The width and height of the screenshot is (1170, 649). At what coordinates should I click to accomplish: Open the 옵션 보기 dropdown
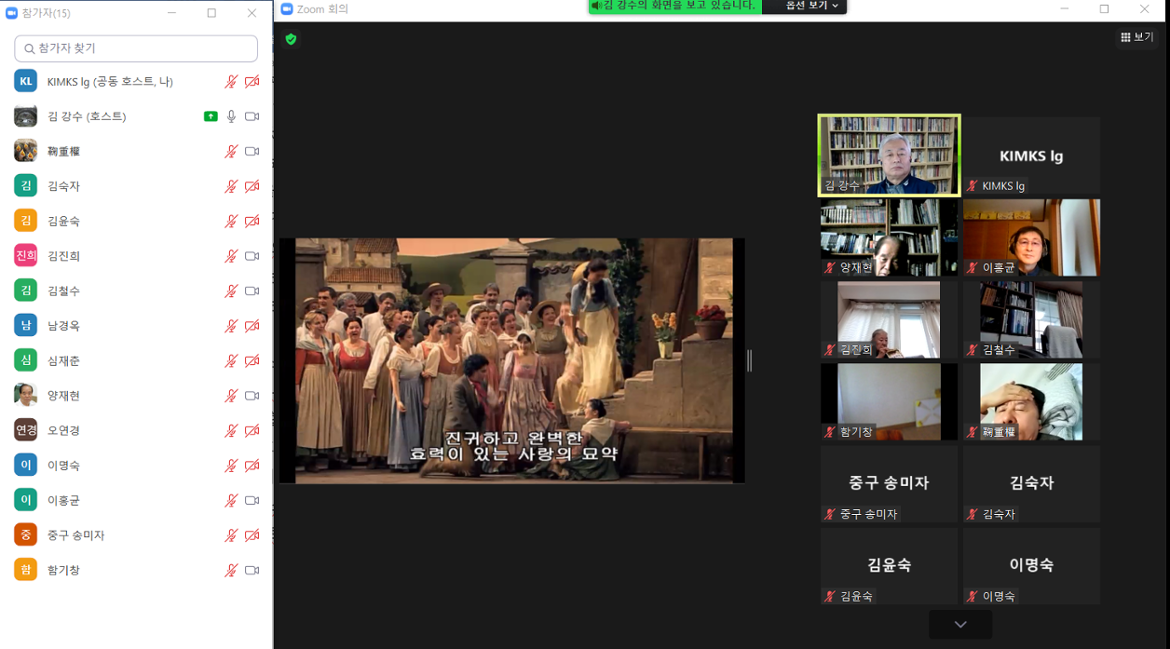click(814, 6)
